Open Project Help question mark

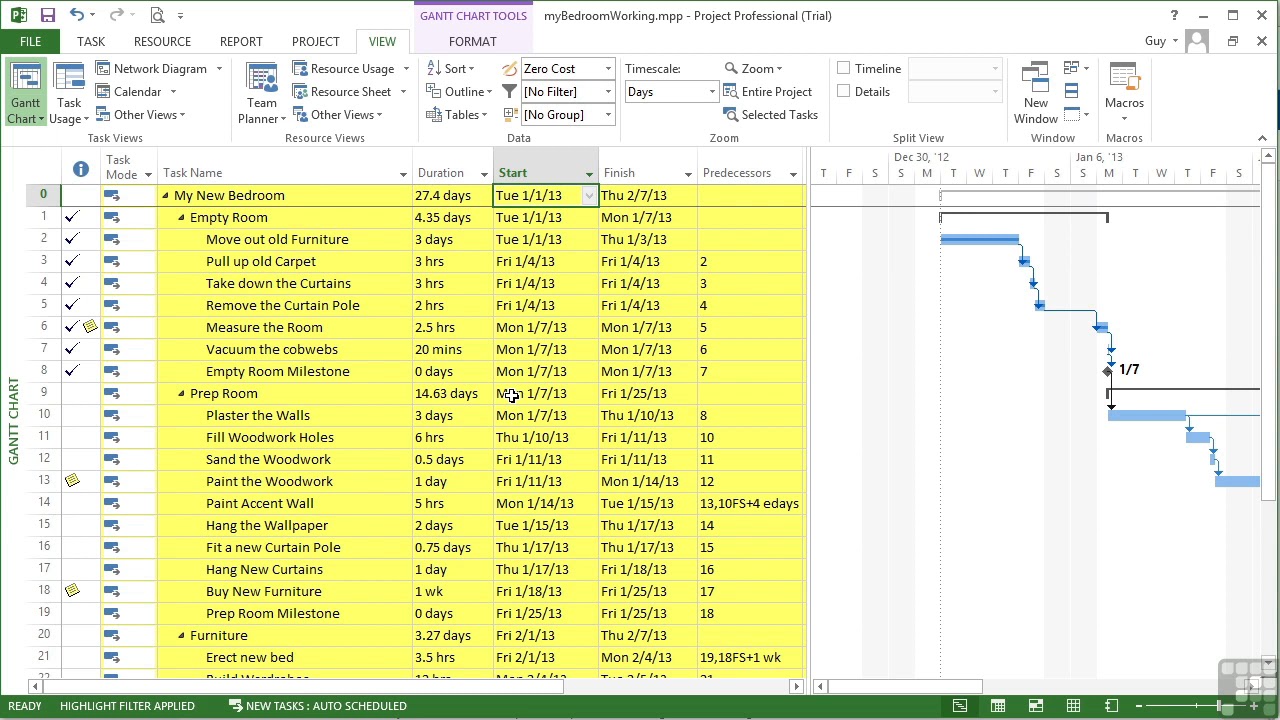pyautogui.click(x=1174, y=15)
